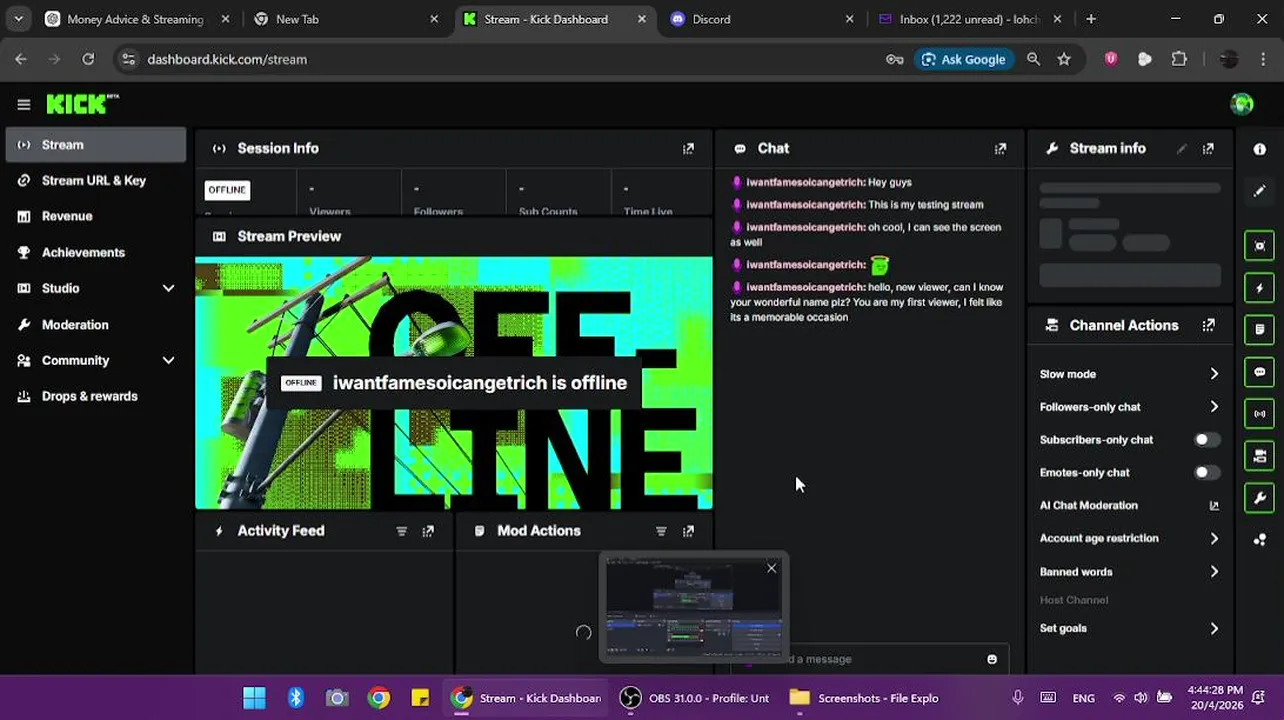Bookmark this page with the star icon
Image resolution: width=1284 pixels, height=720 pixels.
coord(1064,59)
